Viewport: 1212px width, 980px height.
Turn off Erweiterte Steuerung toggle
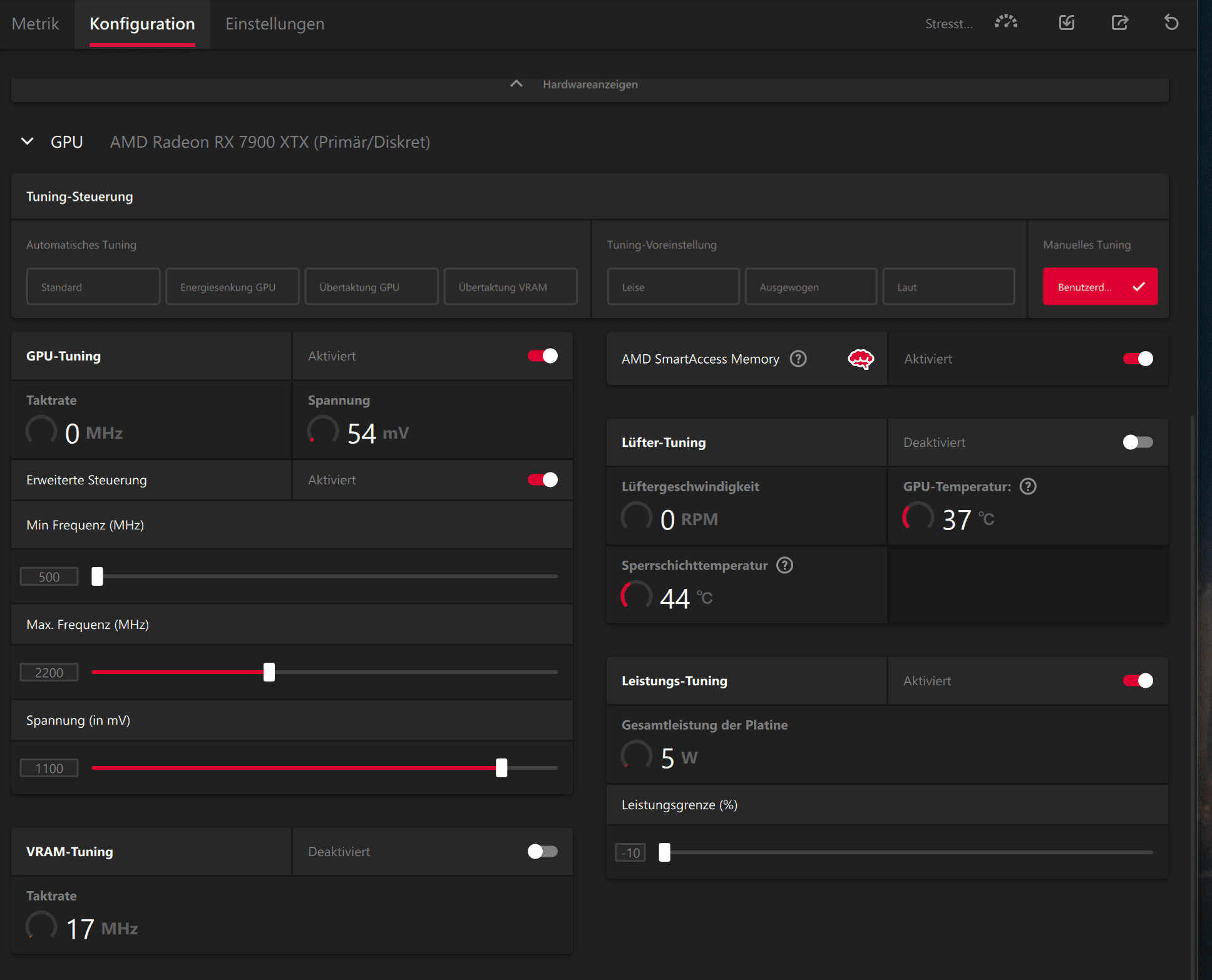pyautogui.click(x=542, y=480)
